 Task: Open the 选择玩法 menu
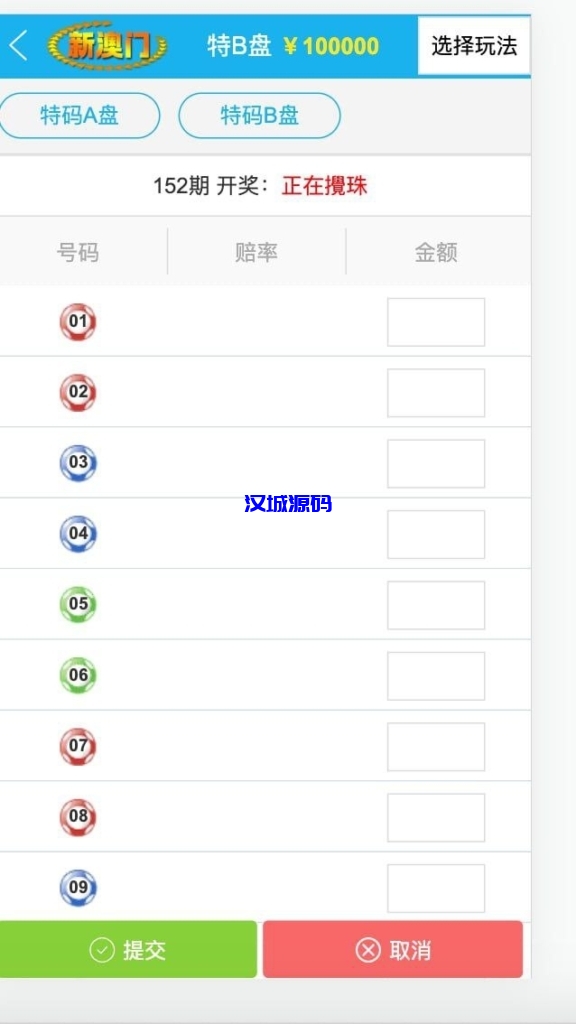(x=474, y=44)
